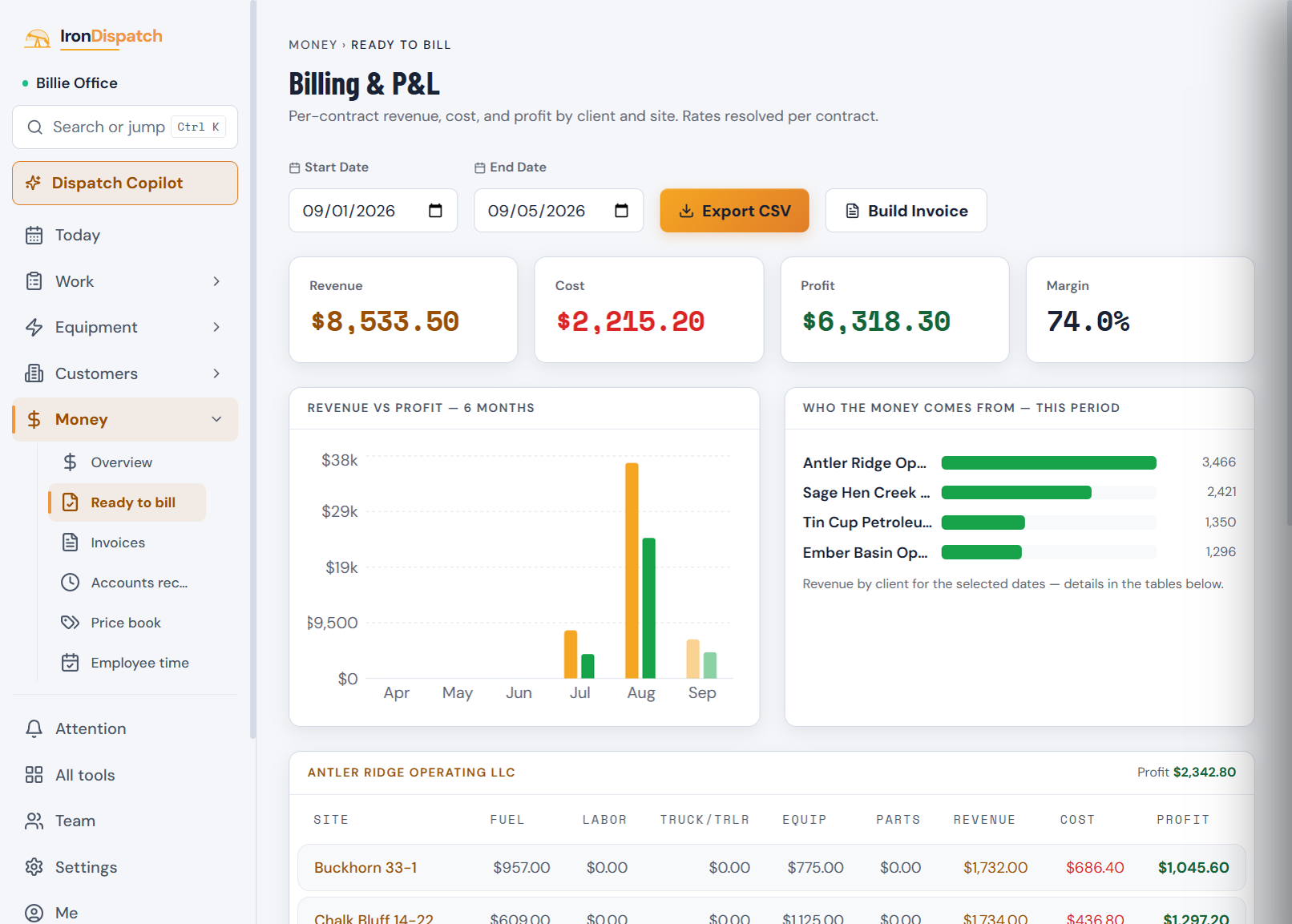Click the Settings gear icon

click(x=34, y=867)
